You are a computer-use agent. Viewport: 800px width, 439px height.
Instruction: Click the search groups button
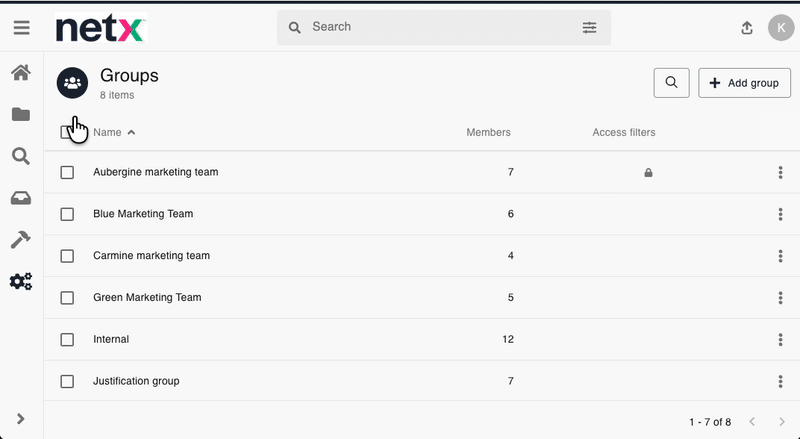click(x=671, y=83)
